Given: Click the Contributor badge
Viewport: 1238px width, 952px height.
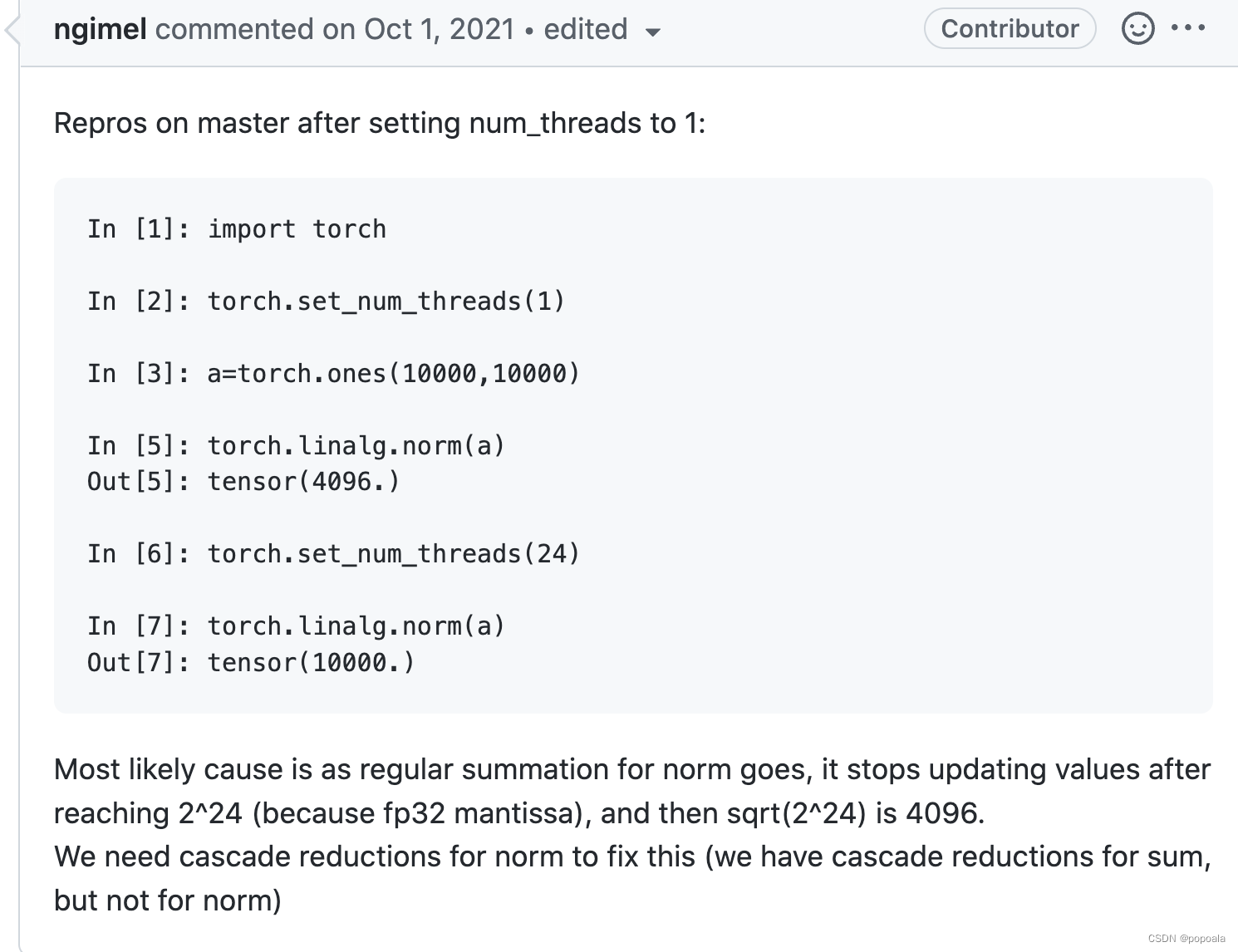Looking at the screenshot, I should (1009, 27).
